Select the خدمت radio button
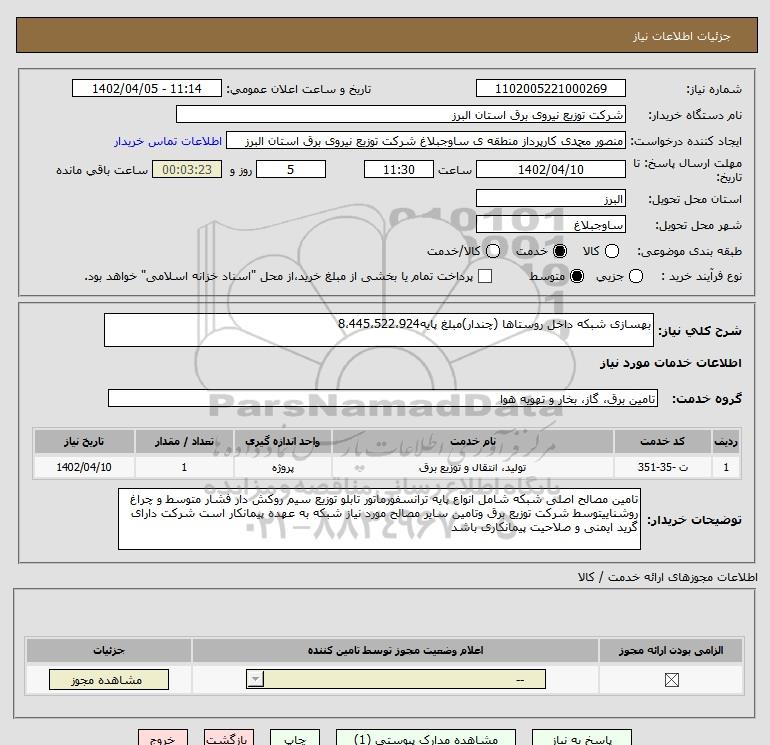Image resolution: width=770 pixels, height=745 pixels. click(559, 251)
